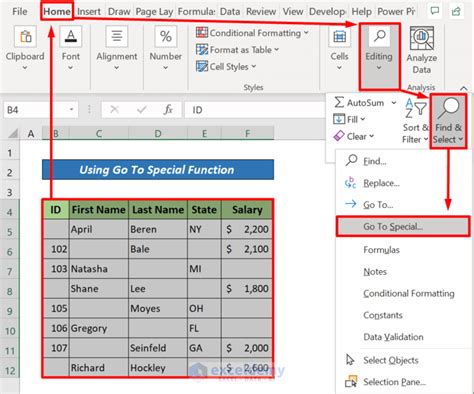
Task: Choose Notes from the menu
Action: pyautogui.click(x=375, y=271)
